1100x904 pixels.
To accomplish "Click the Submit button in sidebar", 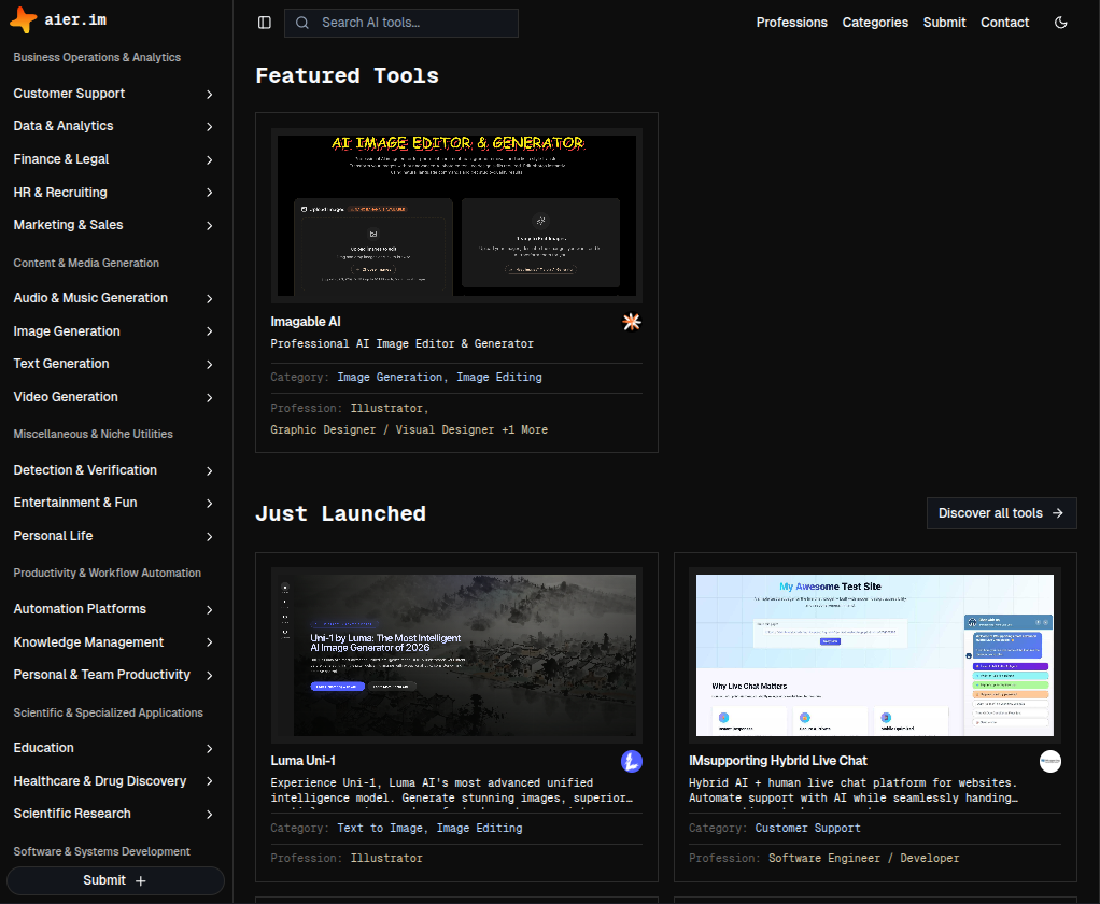I will pyautogui.click(x=116, y=881).
